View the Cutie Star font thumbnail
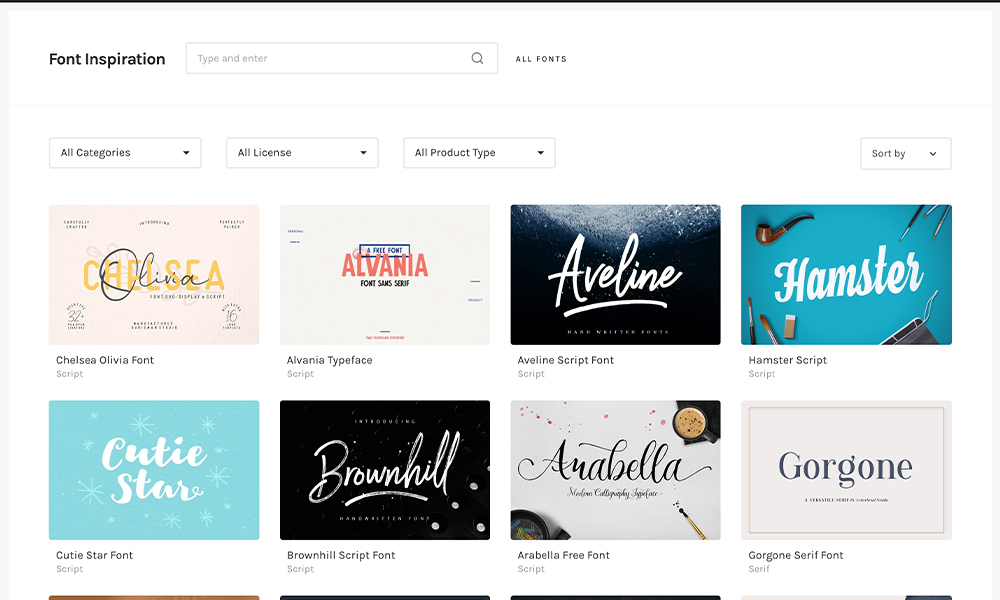Image resolution: width=1000 pixels, height=600 pixels. coord(154,470)
